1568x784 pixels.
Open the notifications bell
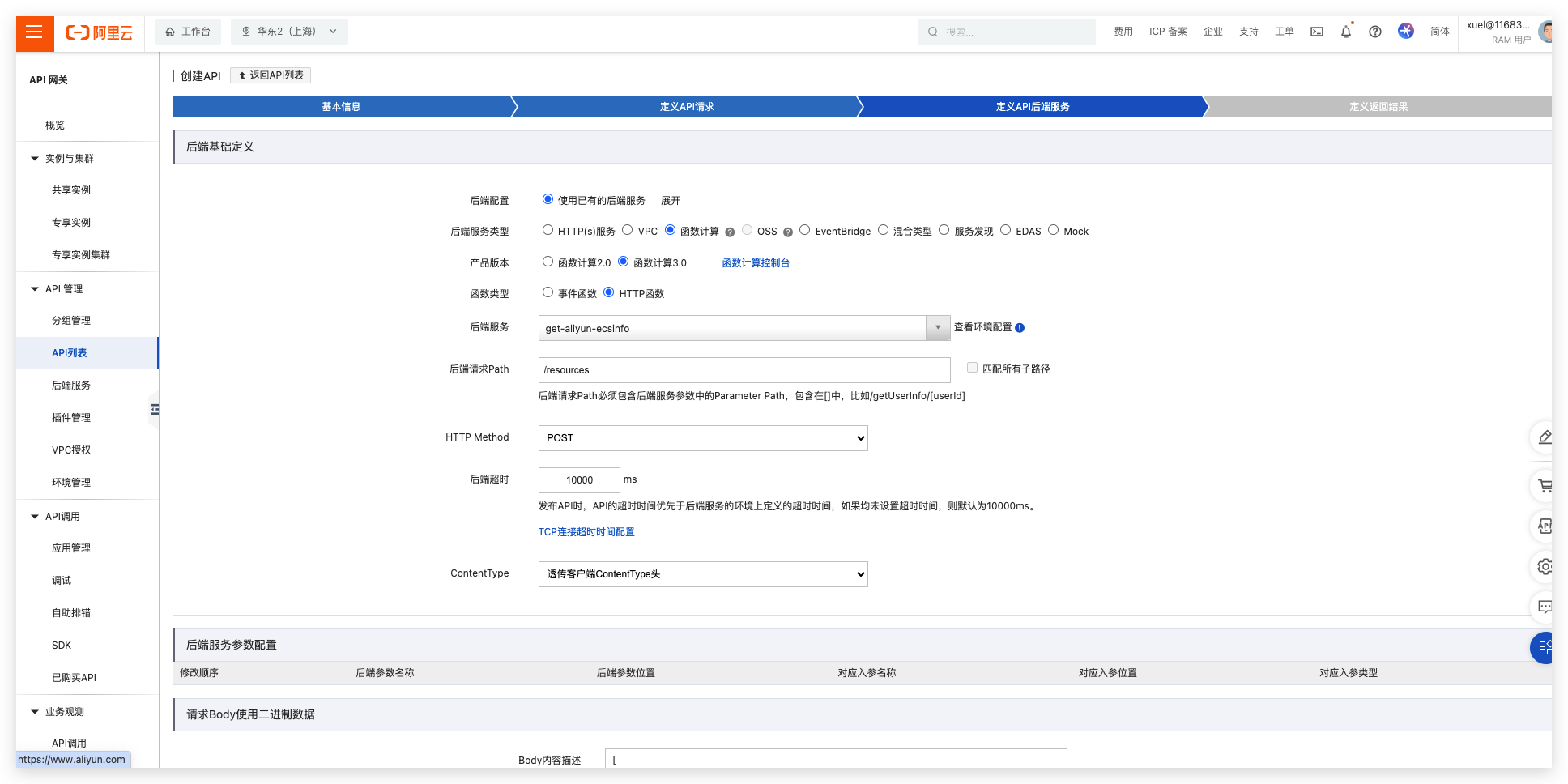(x=1346, y=32)
